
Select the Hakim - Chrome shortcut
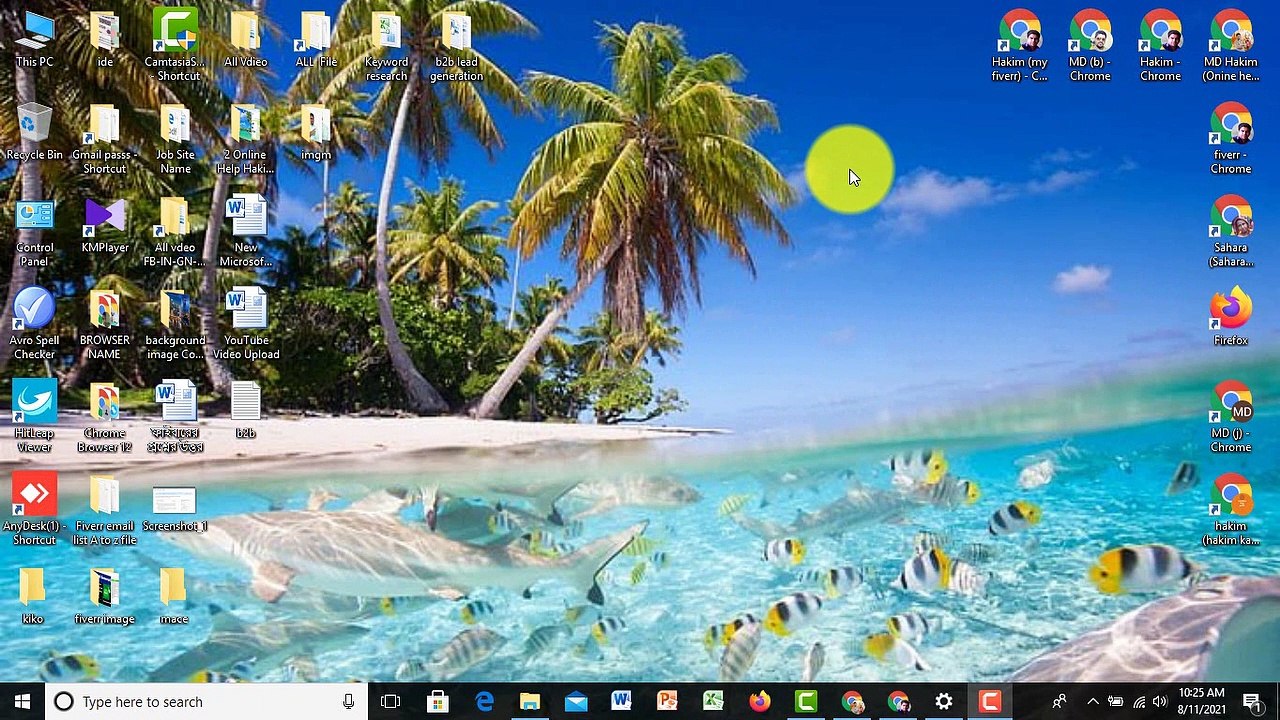coord(1160,47)
